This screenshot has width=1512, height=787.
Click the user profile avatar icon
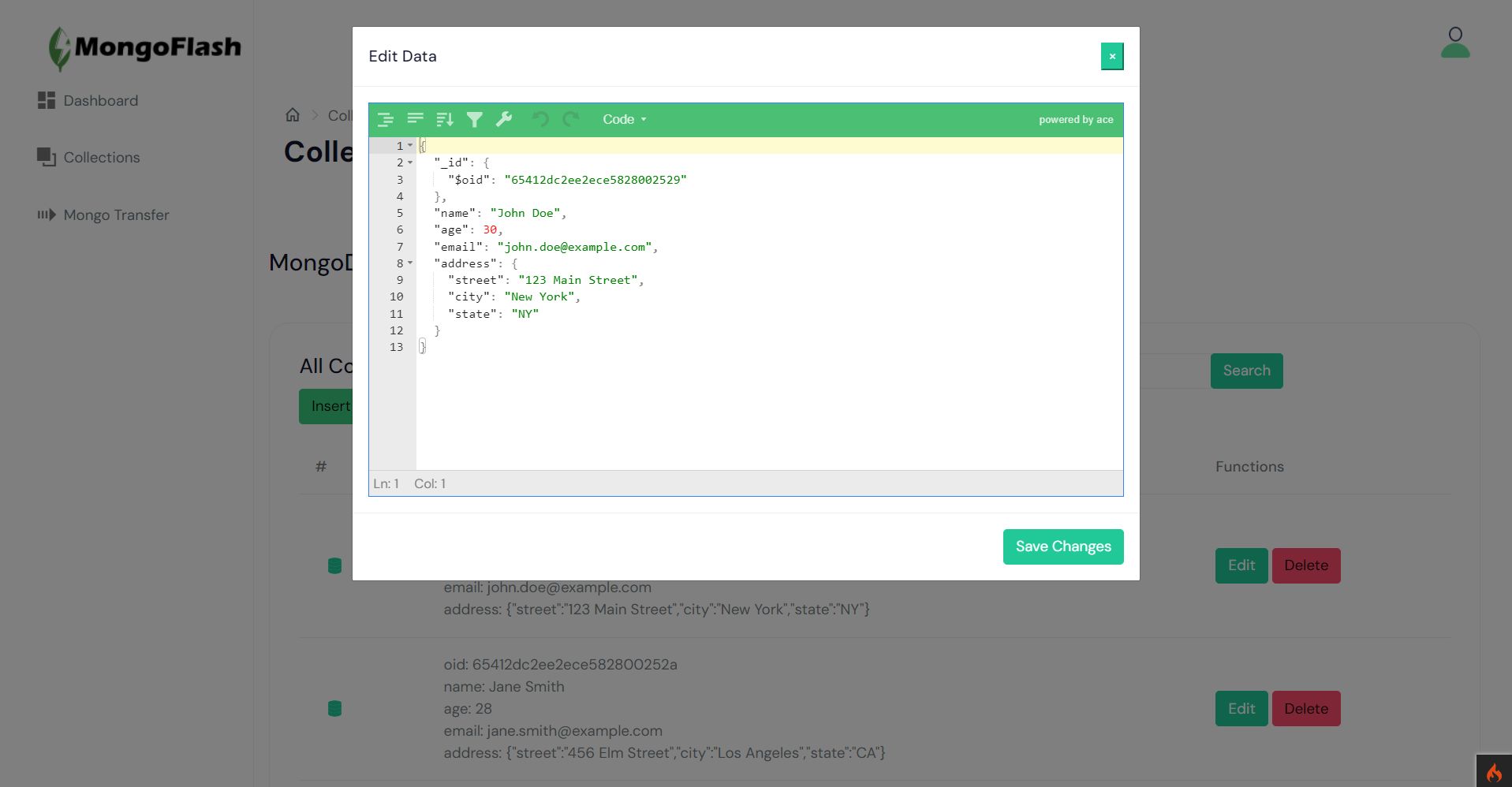click(1454, 43)
